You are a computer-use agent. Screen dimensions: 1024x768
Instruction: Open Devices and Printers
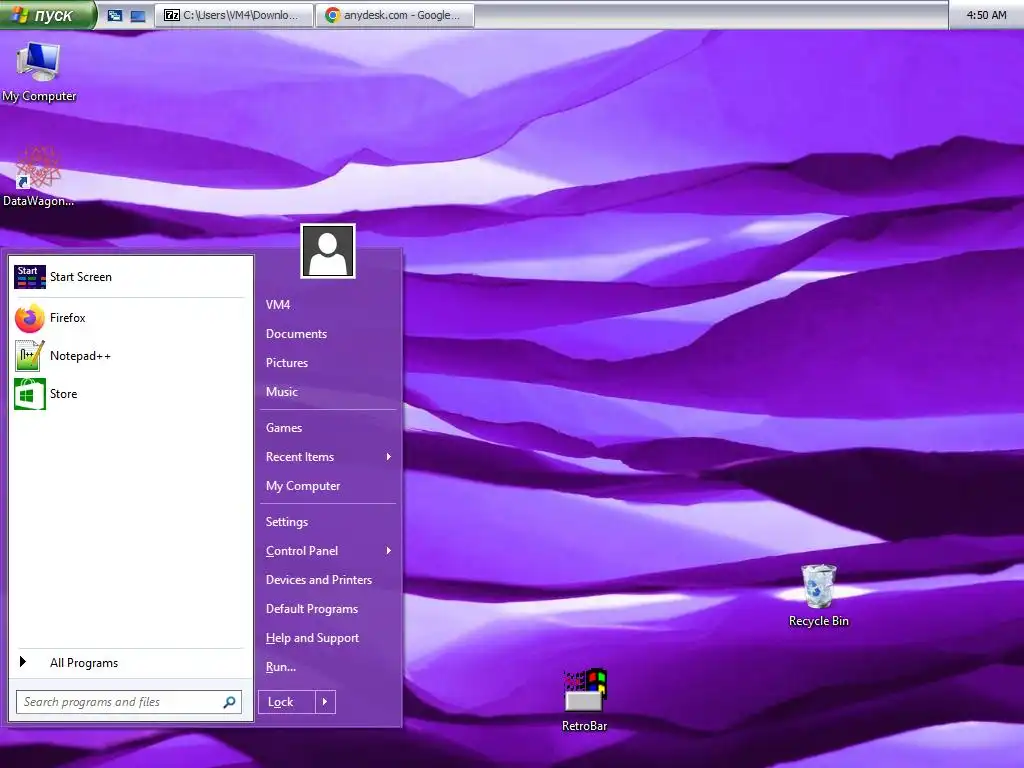click(328, 580)
